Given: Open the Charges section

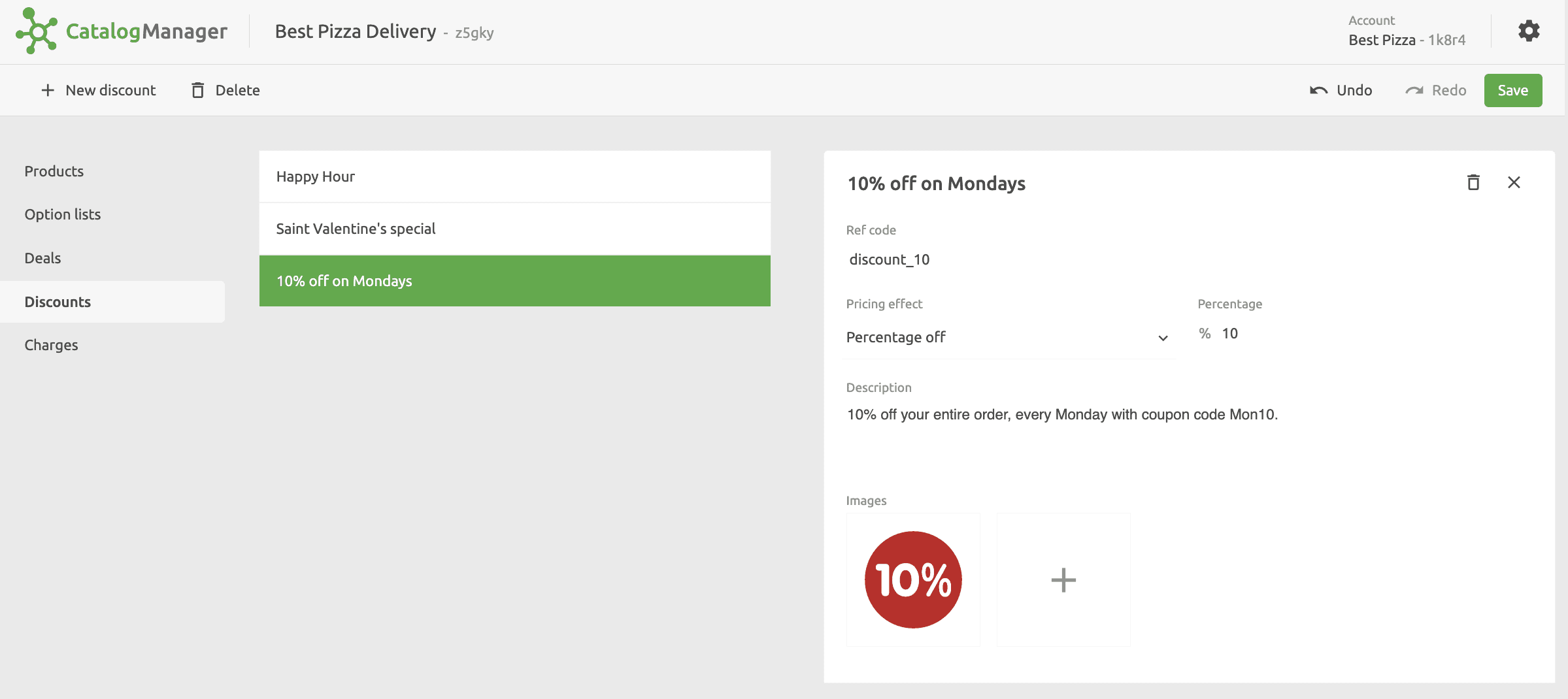Looking at the screenshot, I should click(51, 344).
